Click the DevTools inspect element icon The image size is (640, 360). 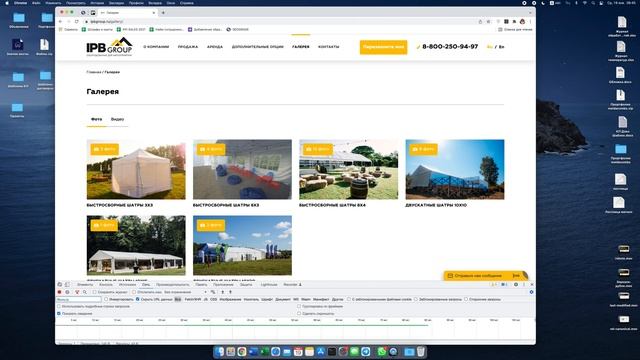(60, 284)
